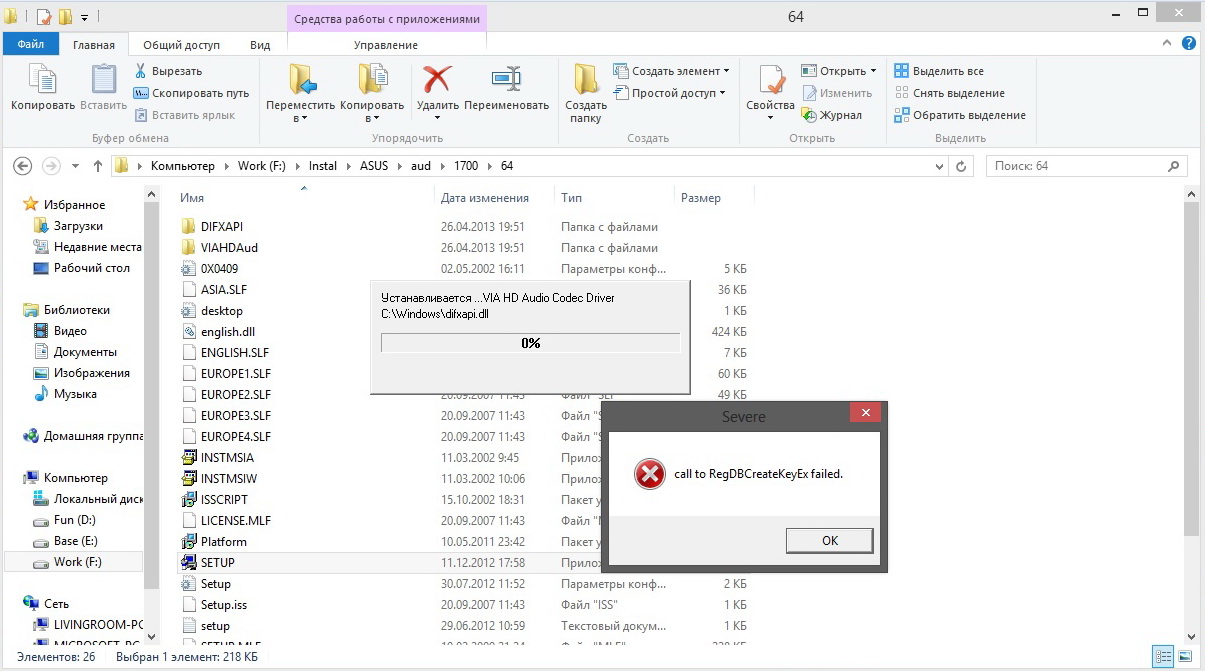Click Invert selection (Обратить выделение)
Image resolution: width=1205 pixels, height=671 pixels.
(x=959, y=115)
